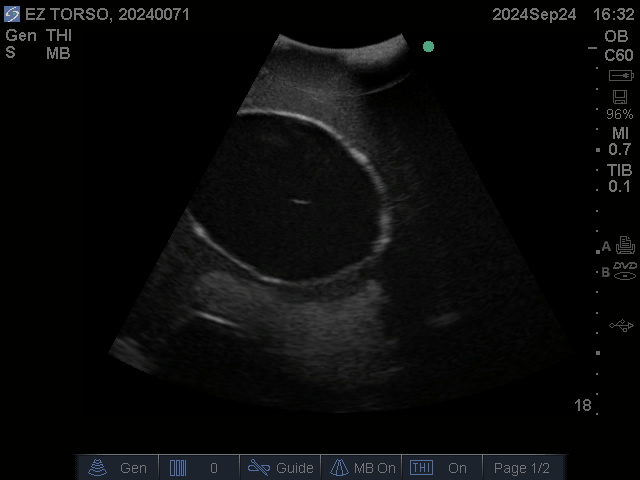
Task: Toggle the MB On softkey
Action: click(361, 468)
